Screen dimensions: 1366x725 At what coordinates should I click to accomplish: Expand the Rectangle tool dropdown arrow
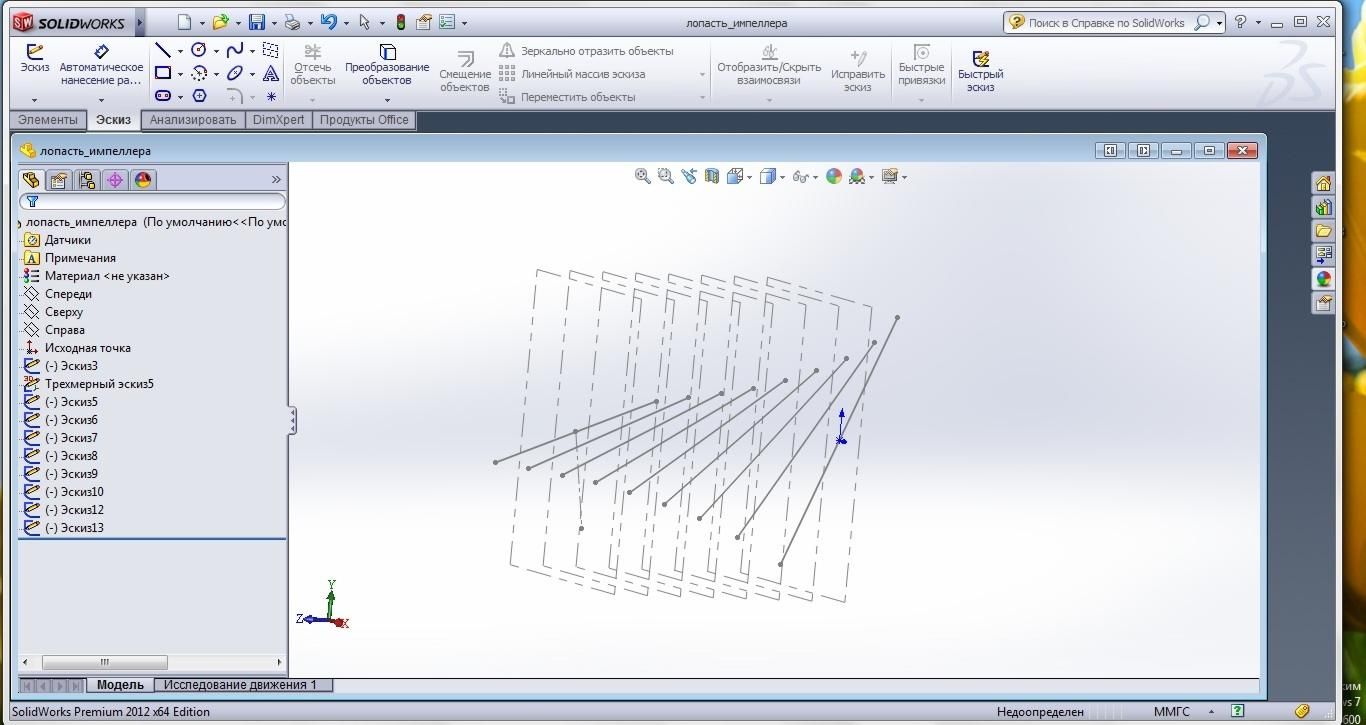180,74
